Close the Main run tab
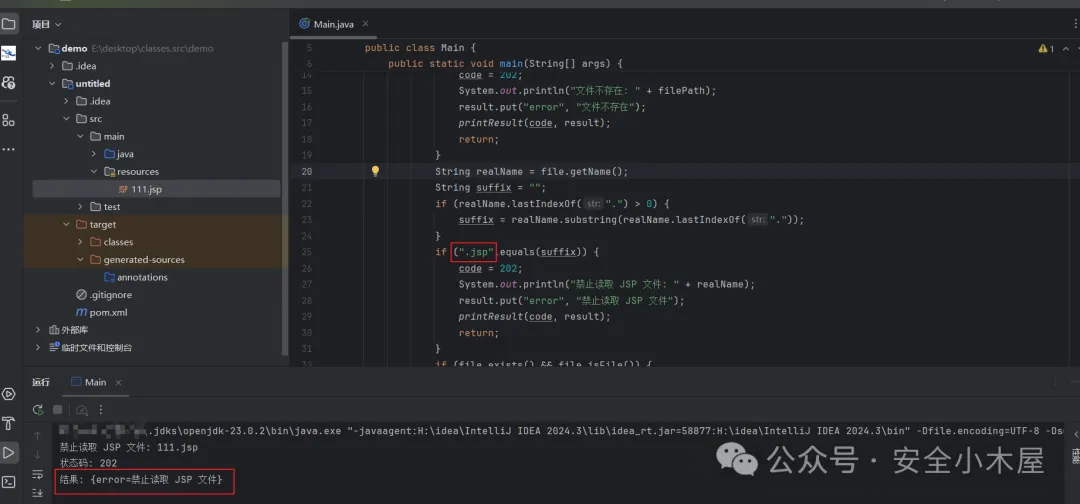 click(119, 382)
